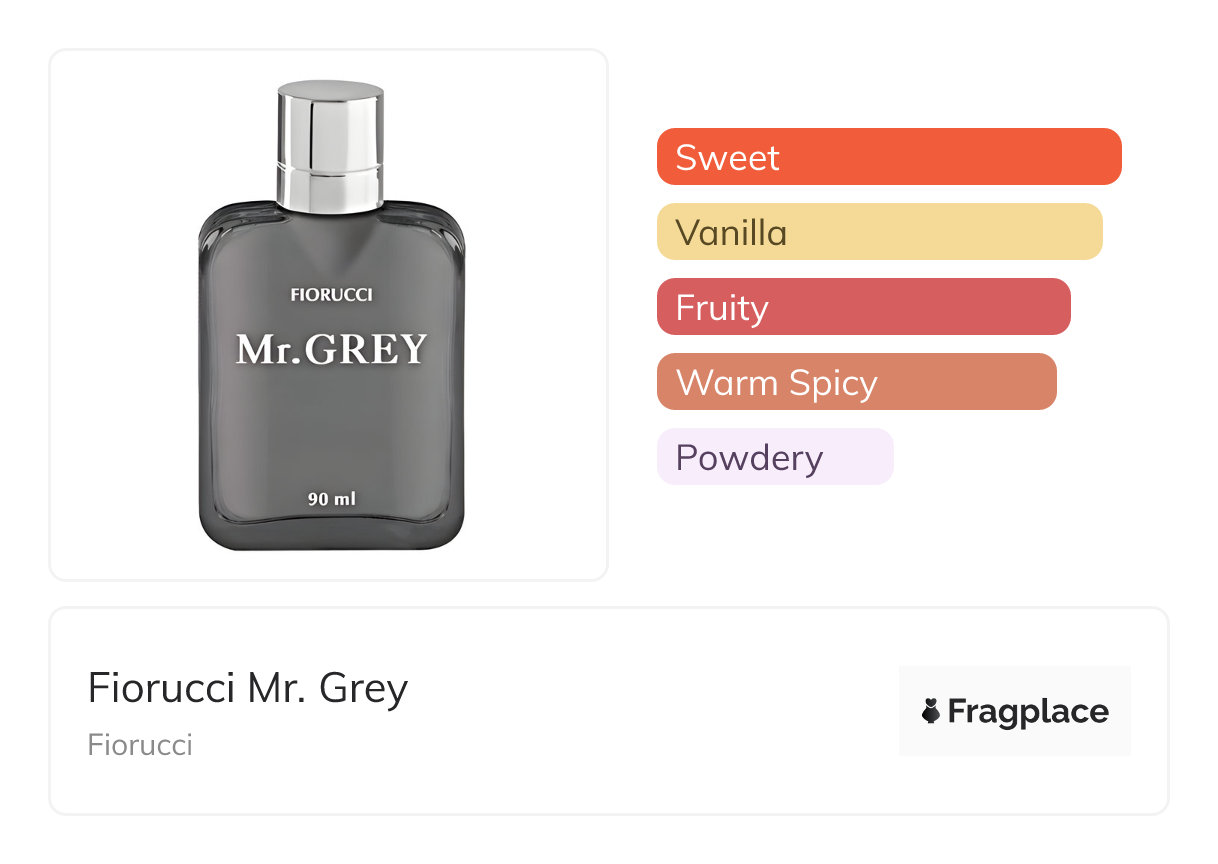Click the Mr.GREY name on the bottle
The height and width of the screenshot is (864, 1218).
(331, 349)
